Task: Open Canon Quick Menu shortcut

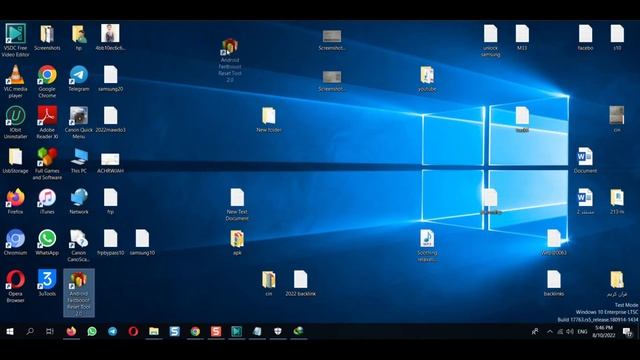Action: point(79,122)
